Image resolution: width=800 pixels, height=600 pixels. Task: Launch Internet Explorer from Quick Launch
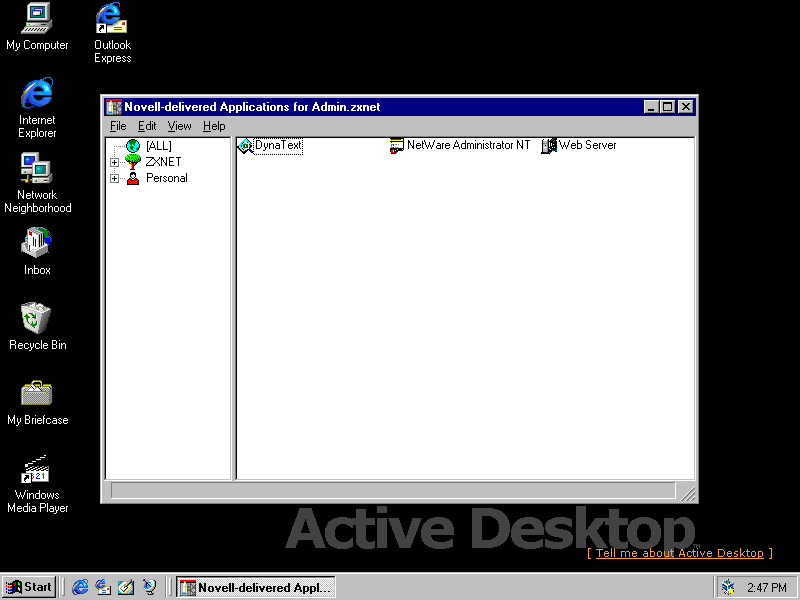[80, 587]
